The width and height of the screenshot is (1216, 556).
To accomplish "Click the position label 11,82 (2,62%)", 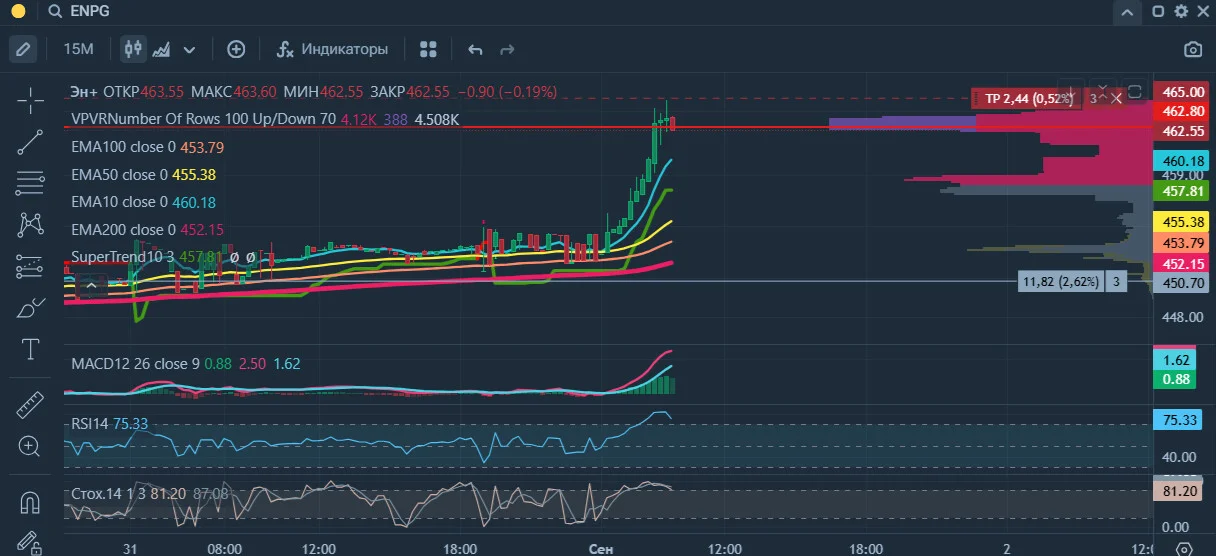I will tap(1059, 282).
